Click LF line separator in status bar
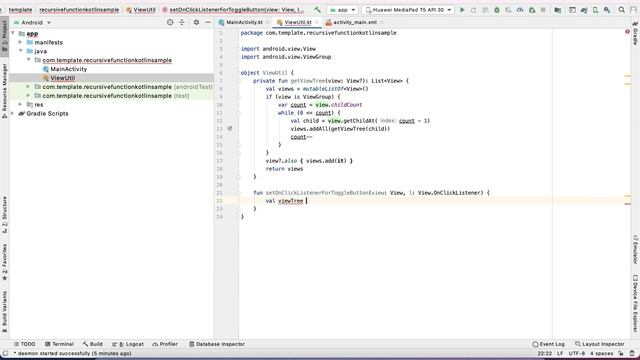The image size is (640, 360). [560, 353]
